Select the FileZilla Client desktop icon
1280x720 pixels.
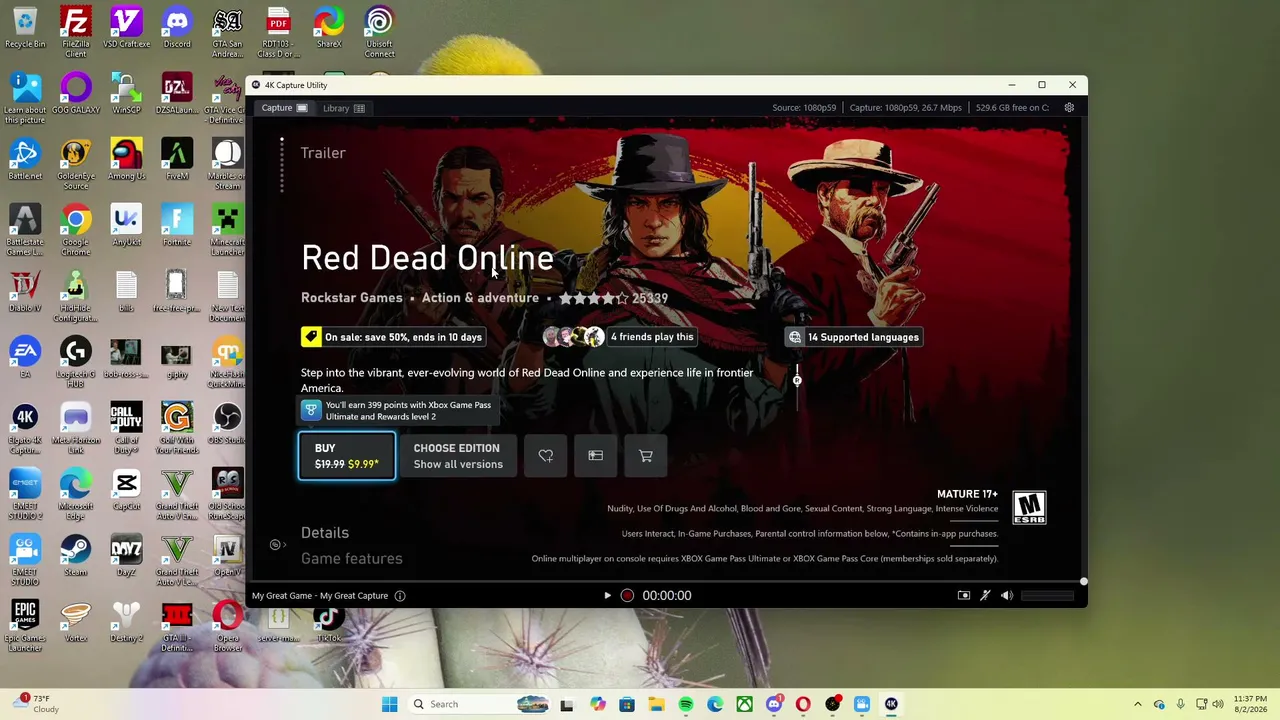point(76,33)
